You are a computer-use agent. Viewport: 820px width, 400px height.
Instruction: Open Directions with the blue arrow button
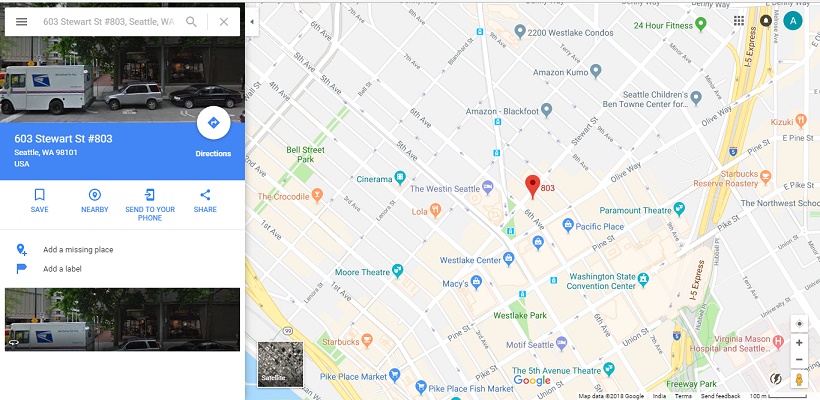pos(213,123)
